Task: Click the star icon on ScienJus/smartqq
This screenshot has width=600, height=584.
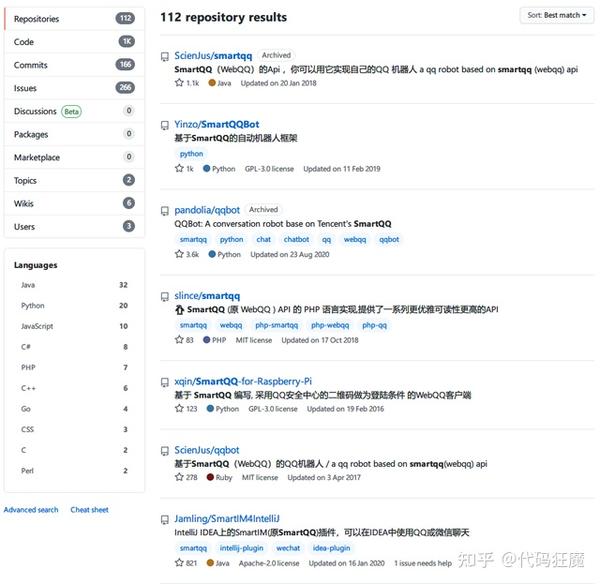Action: pyautogui.click(x=179, y=83)
